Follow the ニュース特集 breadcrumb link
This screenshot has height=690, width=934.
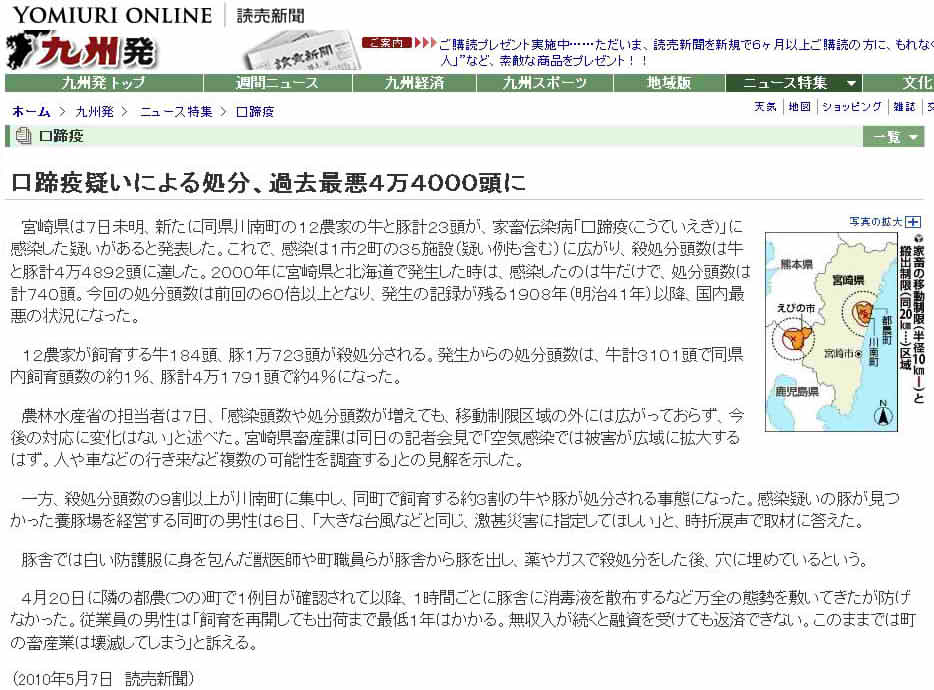(176, 111)
